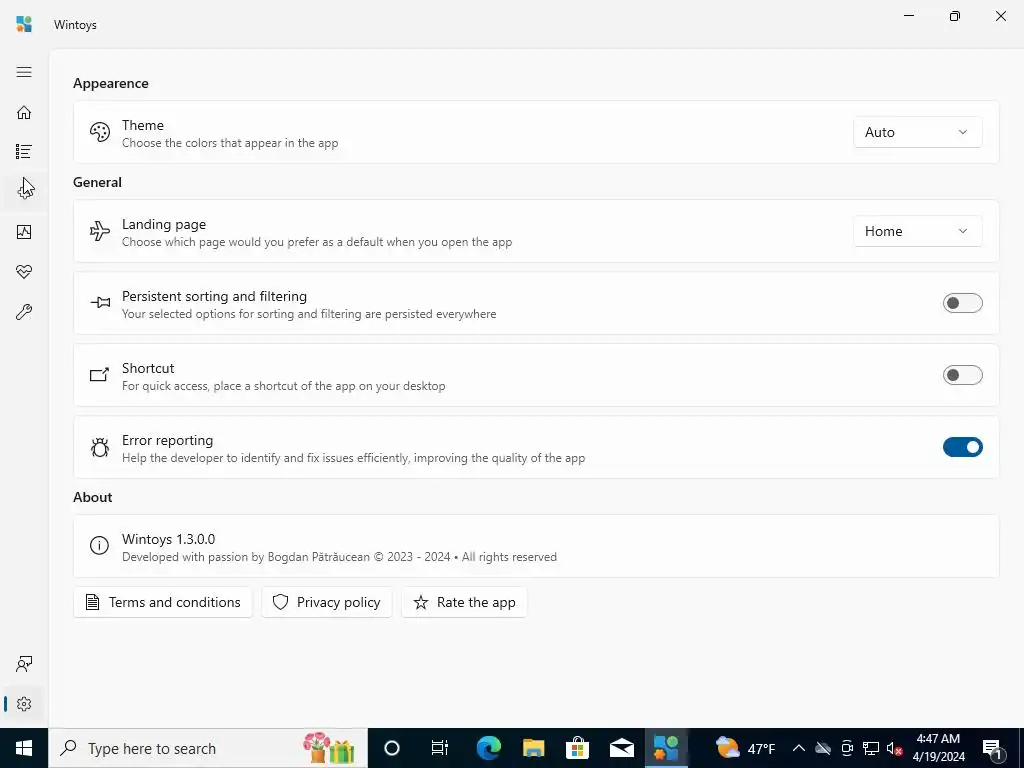Open the weather widget showing 47°F

tap(745, 748)
